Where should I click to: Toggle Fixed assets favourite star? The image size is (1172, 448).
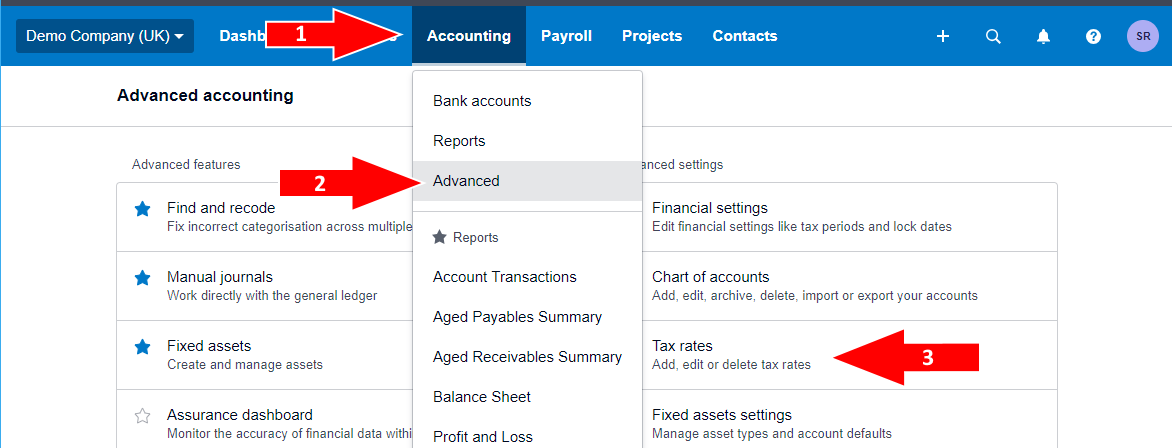[142, 347]
